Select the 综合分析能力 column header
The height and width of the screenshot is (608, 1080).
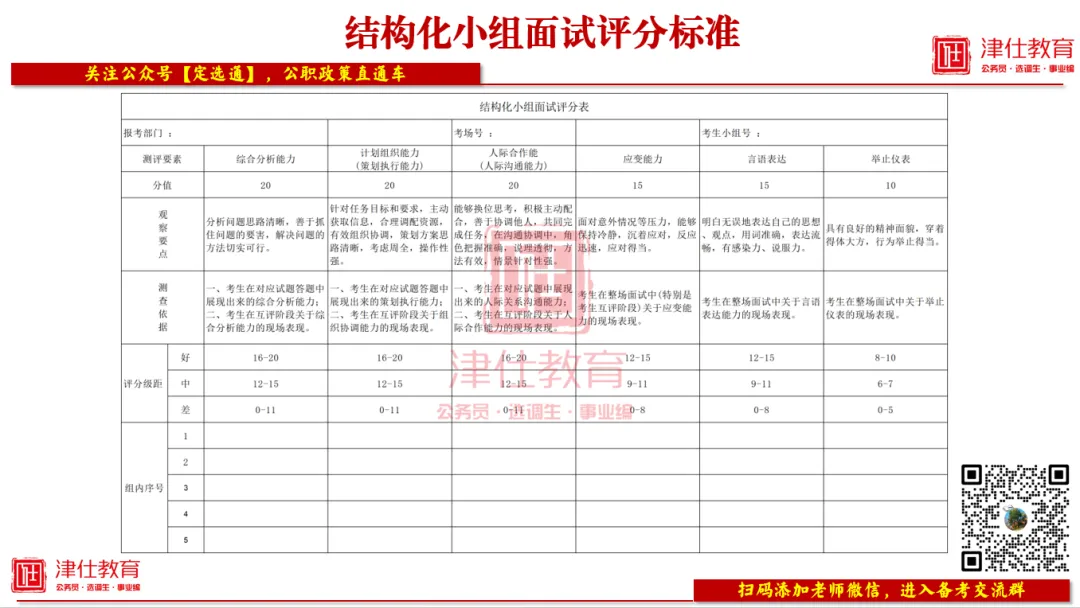(266, 159)
